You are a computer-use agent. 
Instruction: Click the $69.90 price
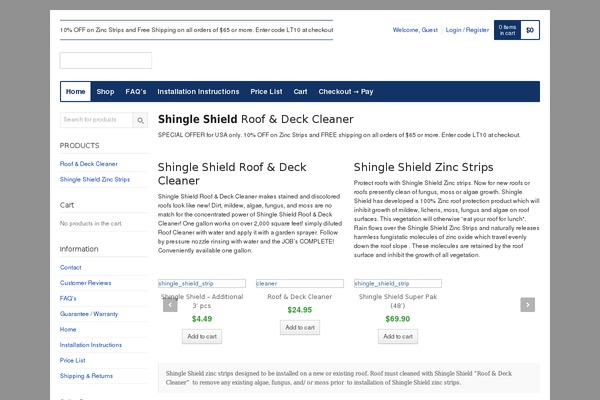[x=398, y=319]
